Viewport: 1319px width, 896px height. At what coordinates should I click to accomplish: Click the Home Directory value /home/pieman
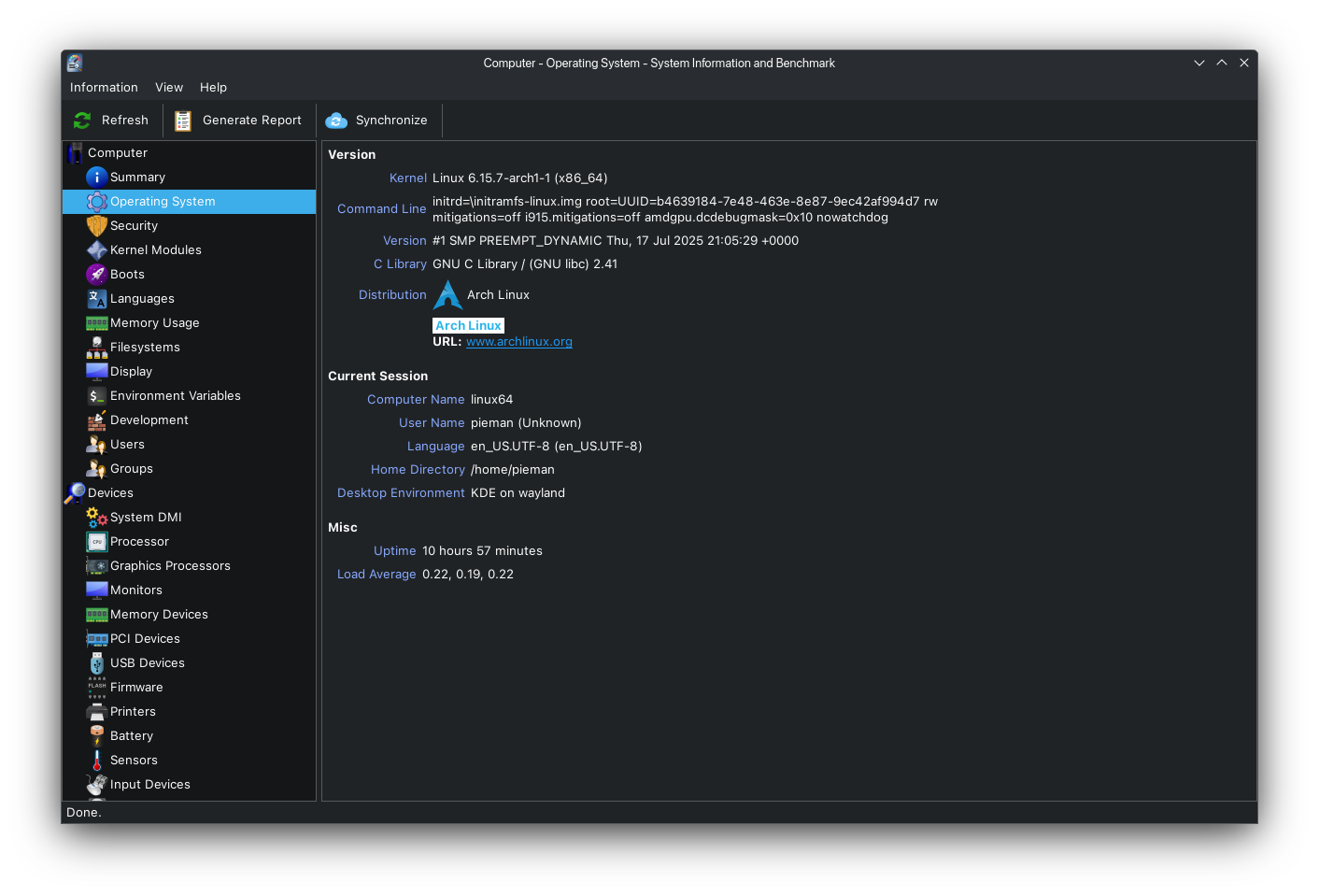pos(513,469)
